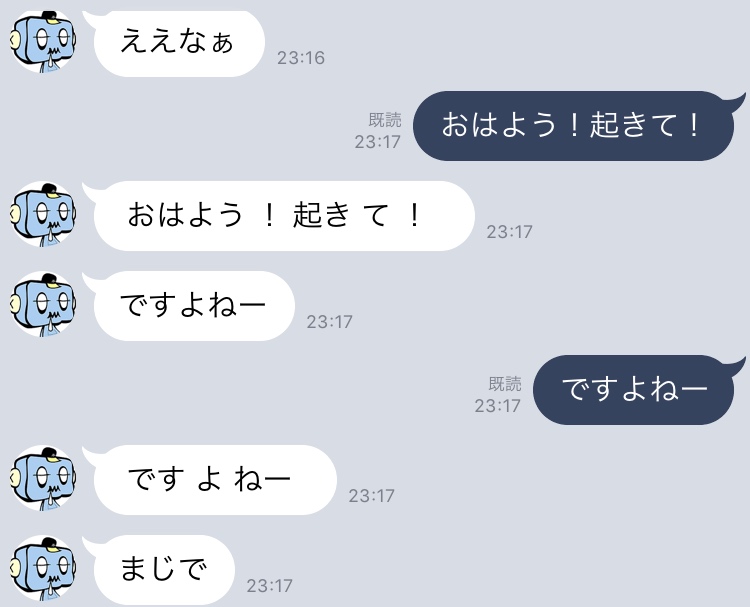Tap 23:17 timestamp beside received おはよう!起きて!
Screen dimensions: 750x607
click(x=509, y=232)
